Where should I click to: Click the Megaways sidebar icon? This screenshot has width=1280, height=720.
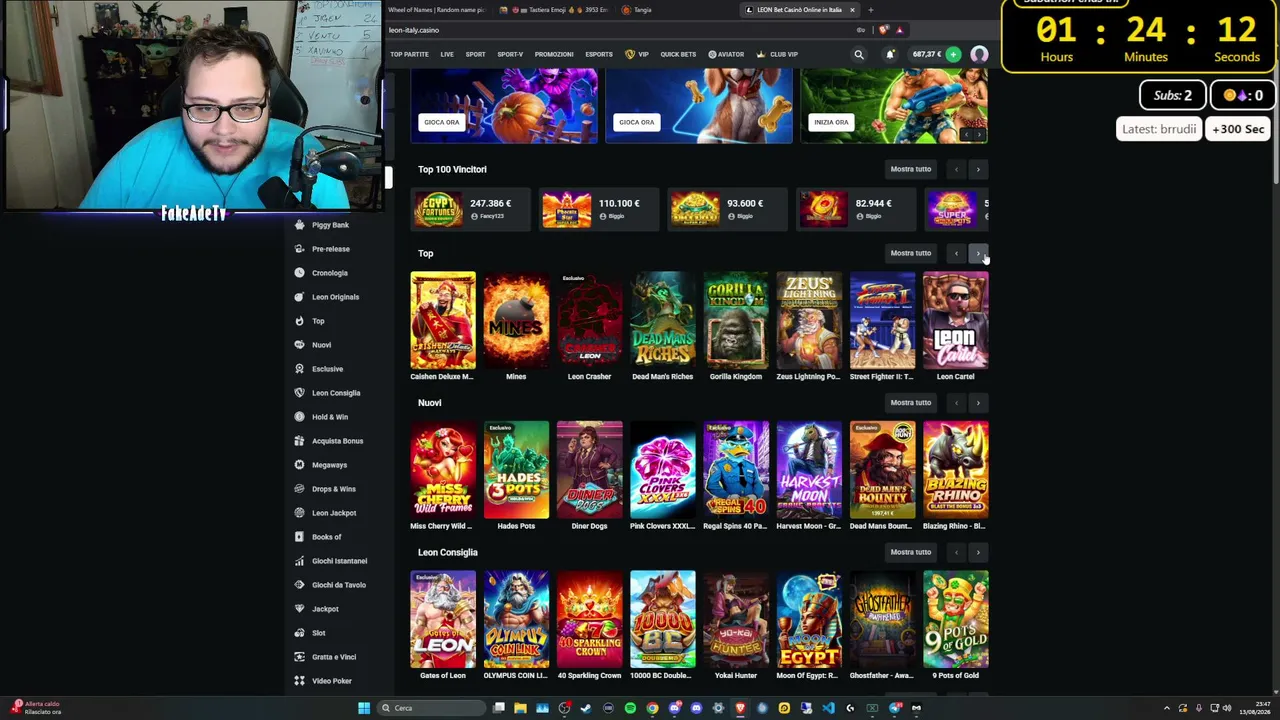click(300, 465)
